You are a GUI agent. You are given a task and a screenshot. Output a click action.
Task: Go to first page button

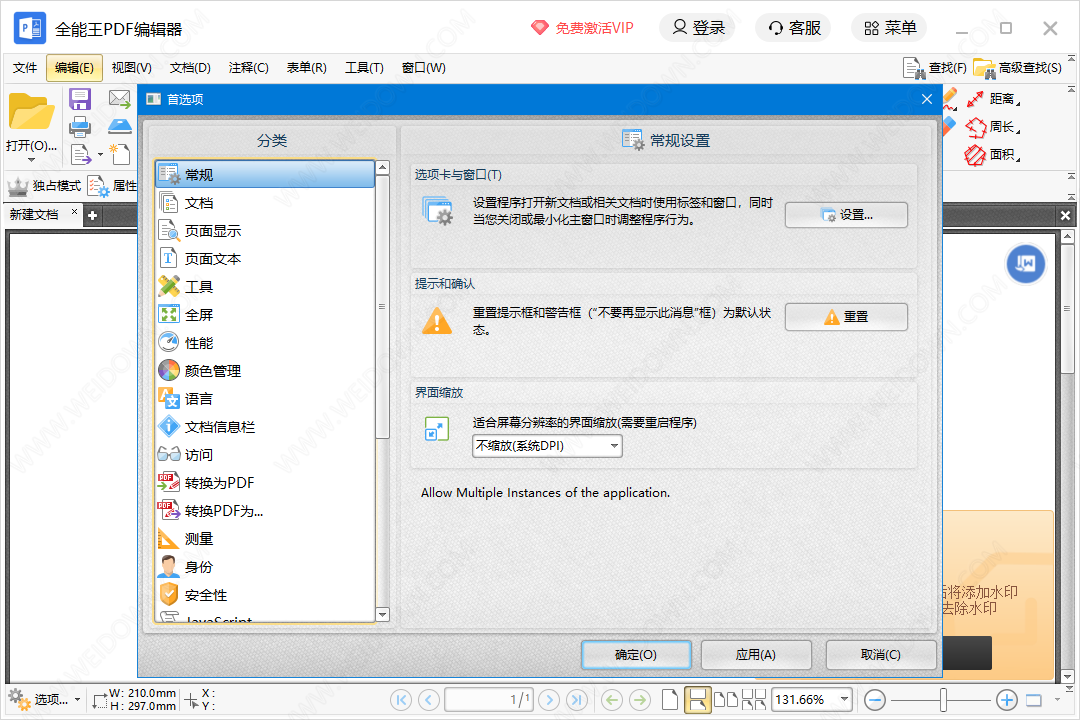point(401,701)
